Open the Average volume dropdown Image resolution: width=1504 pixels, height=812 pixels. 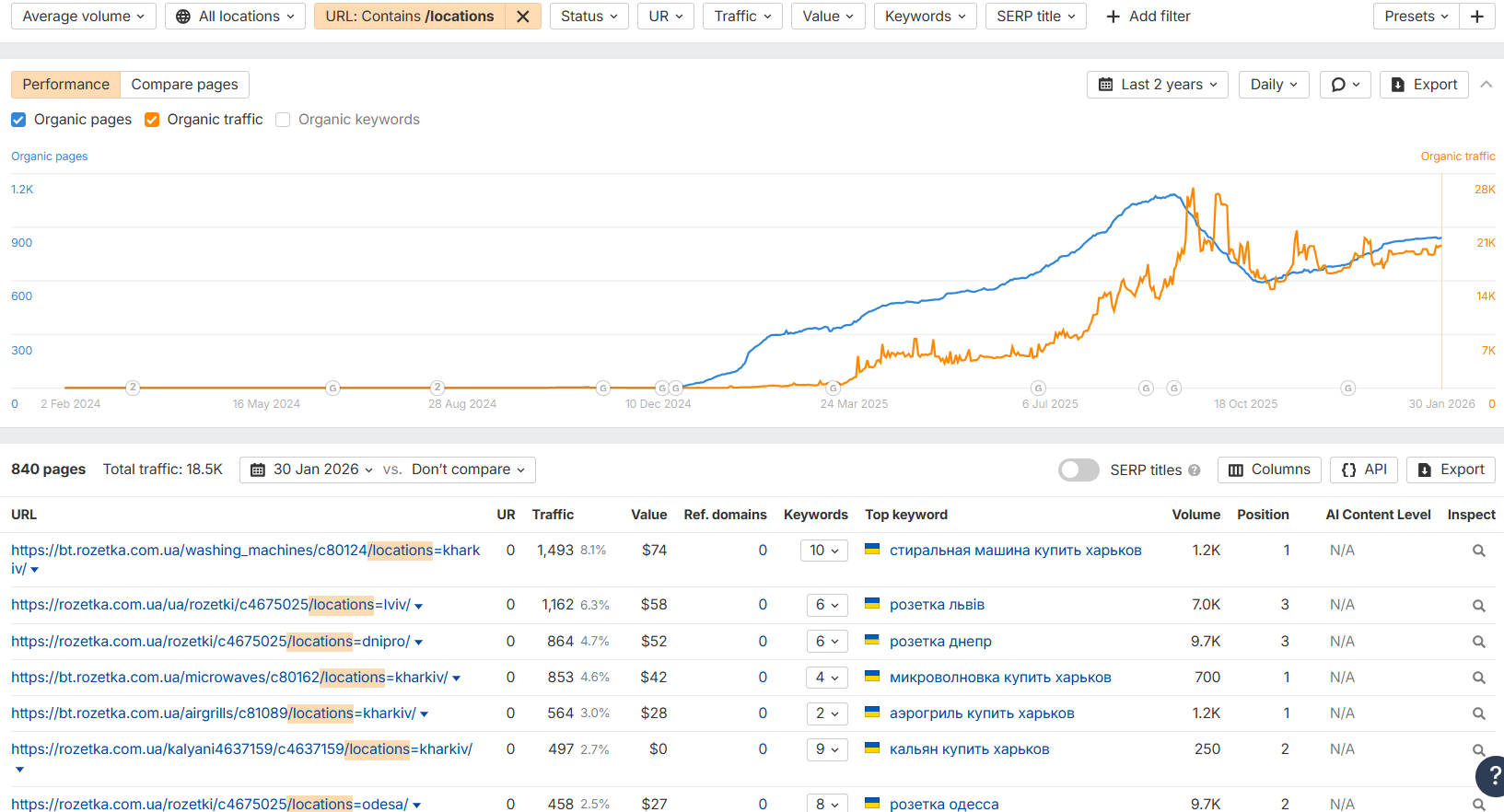pos(83,17)
